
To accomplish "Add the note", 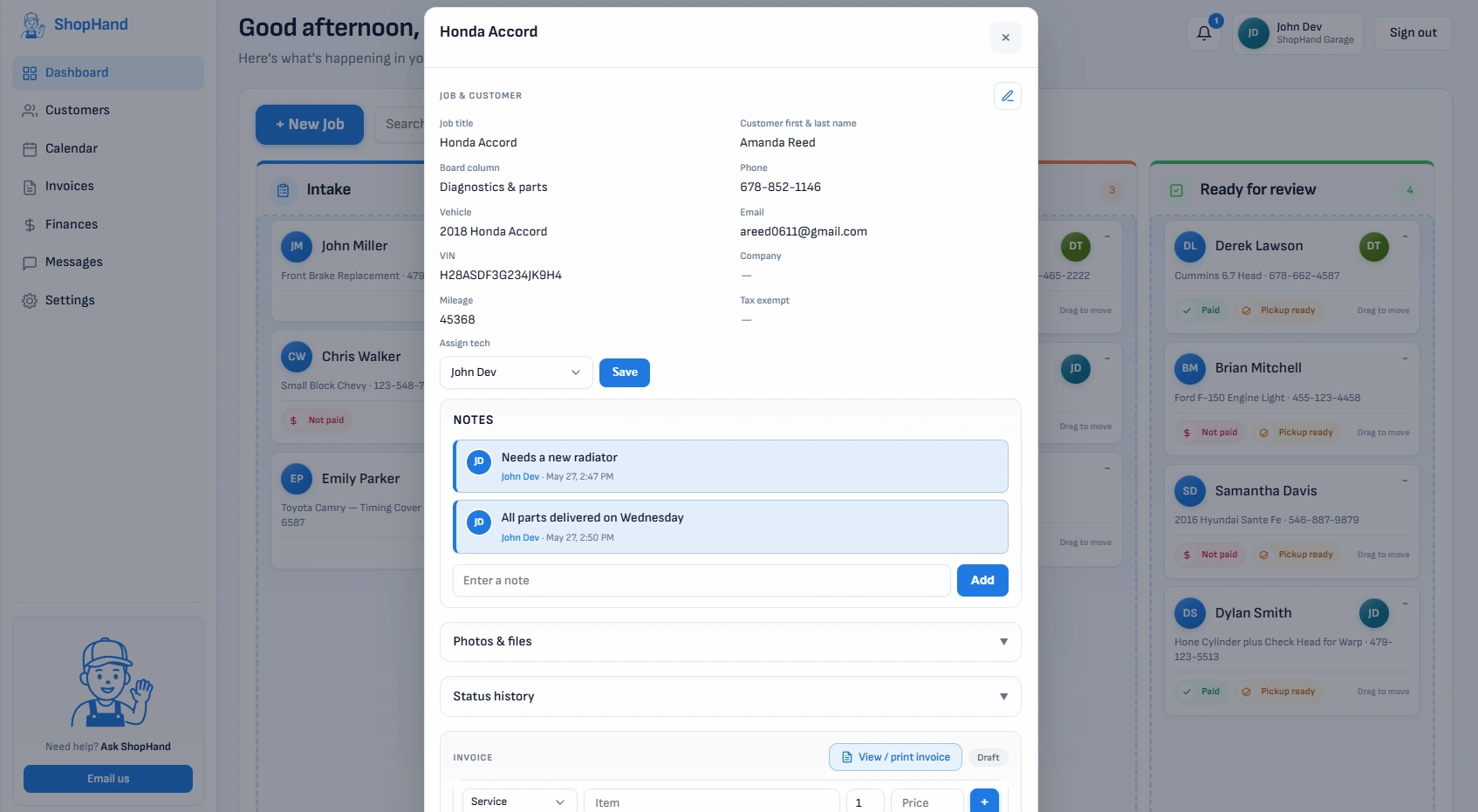I will coord(982,581).
